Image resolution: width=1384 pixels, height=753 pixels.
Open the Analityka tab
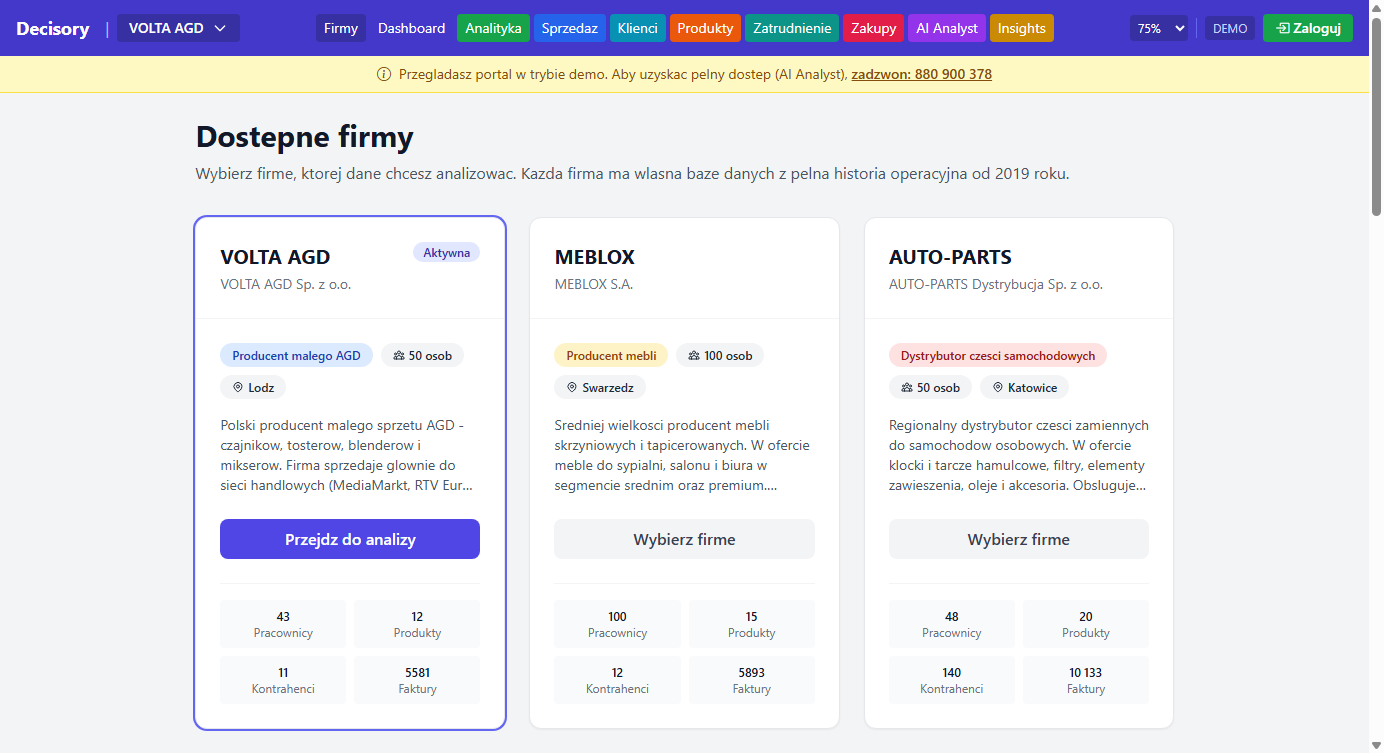pyautogui.click(x=493, y=28)
